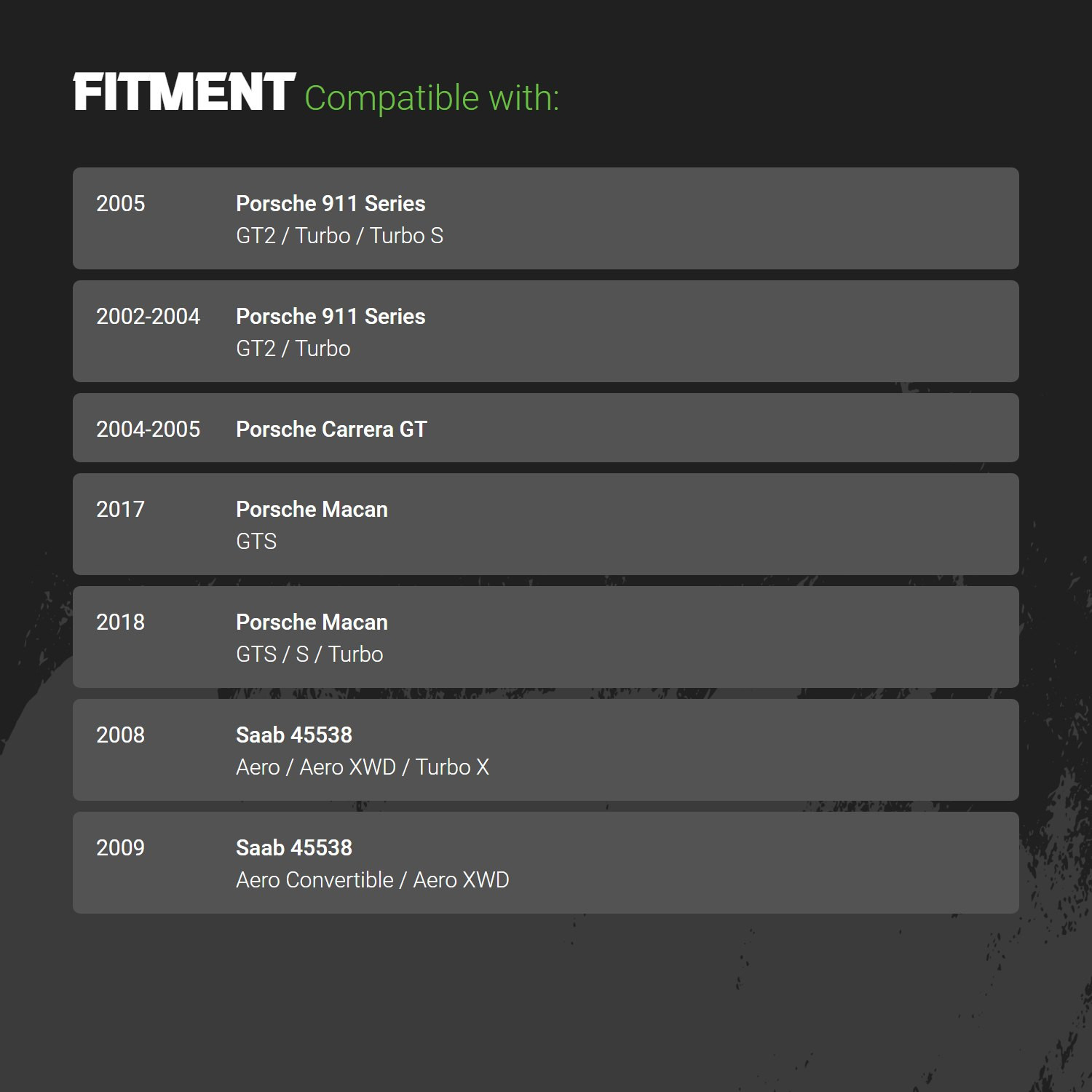Screen dimensions: 1092x1092
Task: Click 'Aero / Aero XWD / Turbo X' text
Action: (363, 767)
